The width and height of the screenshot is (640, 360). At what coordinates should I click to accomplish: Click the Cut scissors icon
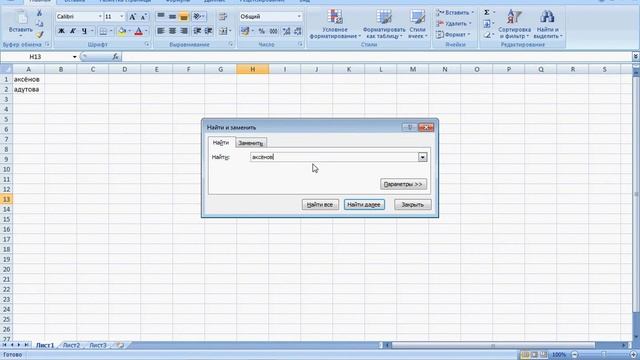click(x=39, y=13)
